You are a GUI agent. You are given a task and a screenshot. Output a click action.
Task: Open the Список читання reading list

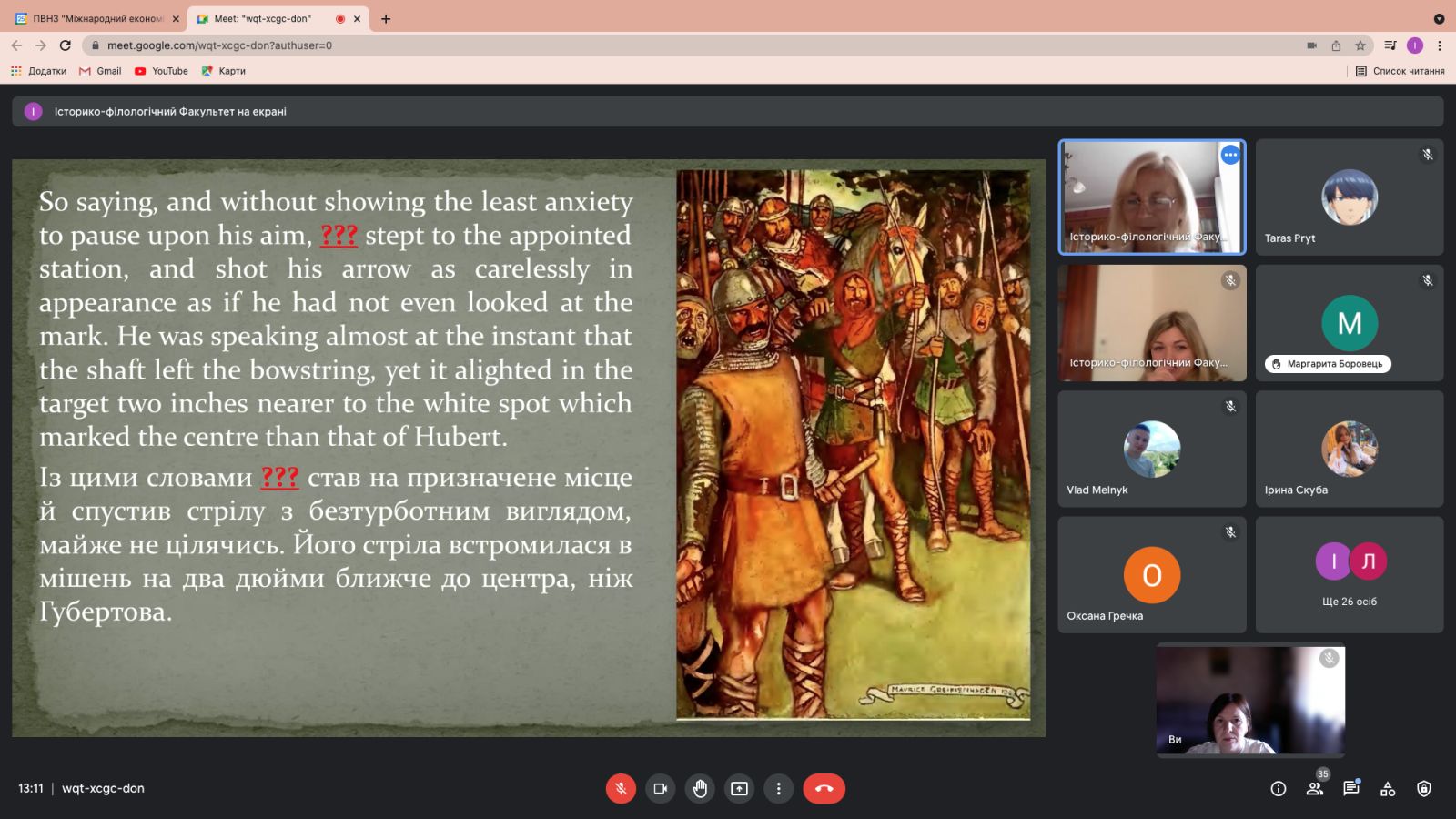click(x=1400, y=71)
